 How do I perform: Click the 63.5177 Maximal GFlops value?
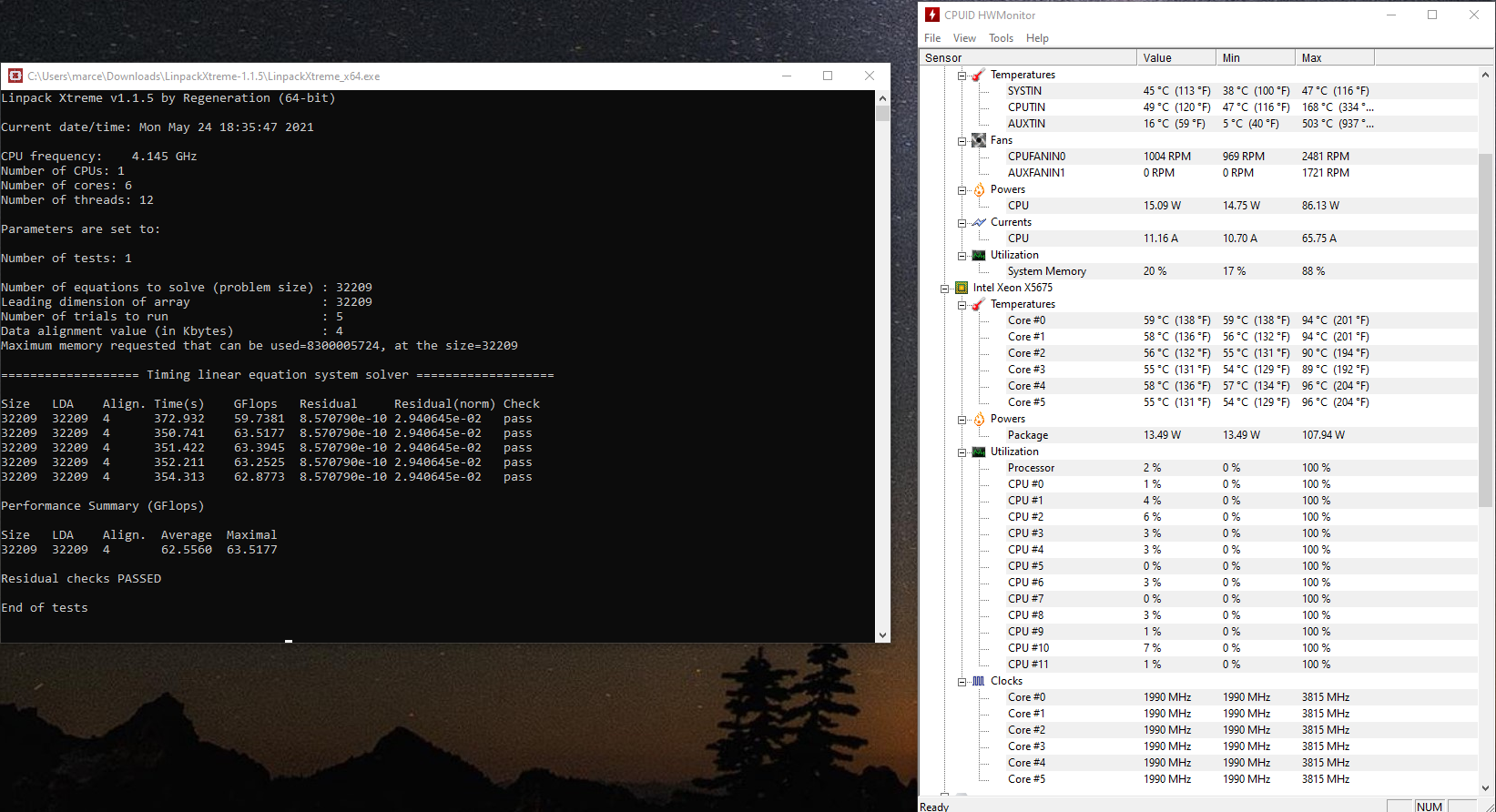pos(252,550)
